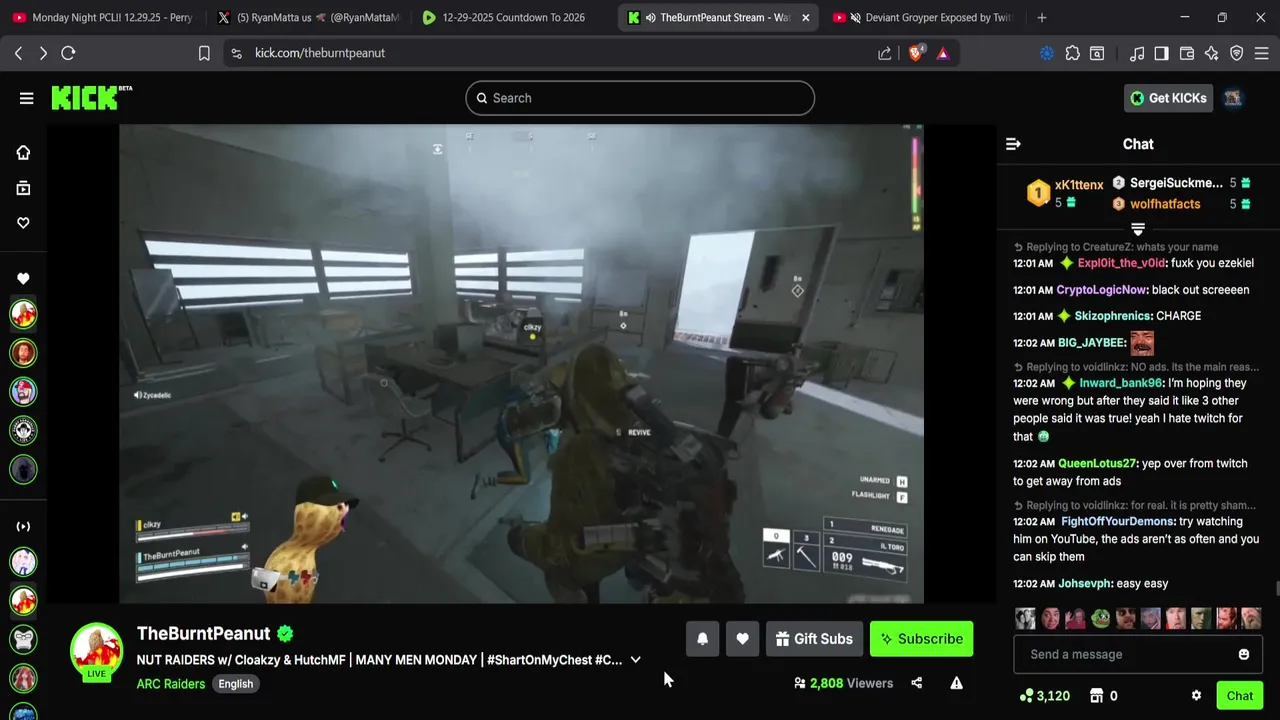Open the user profile avatar menu
1280x720 pixels.
pyautogui.click(x=1233, y=98)
